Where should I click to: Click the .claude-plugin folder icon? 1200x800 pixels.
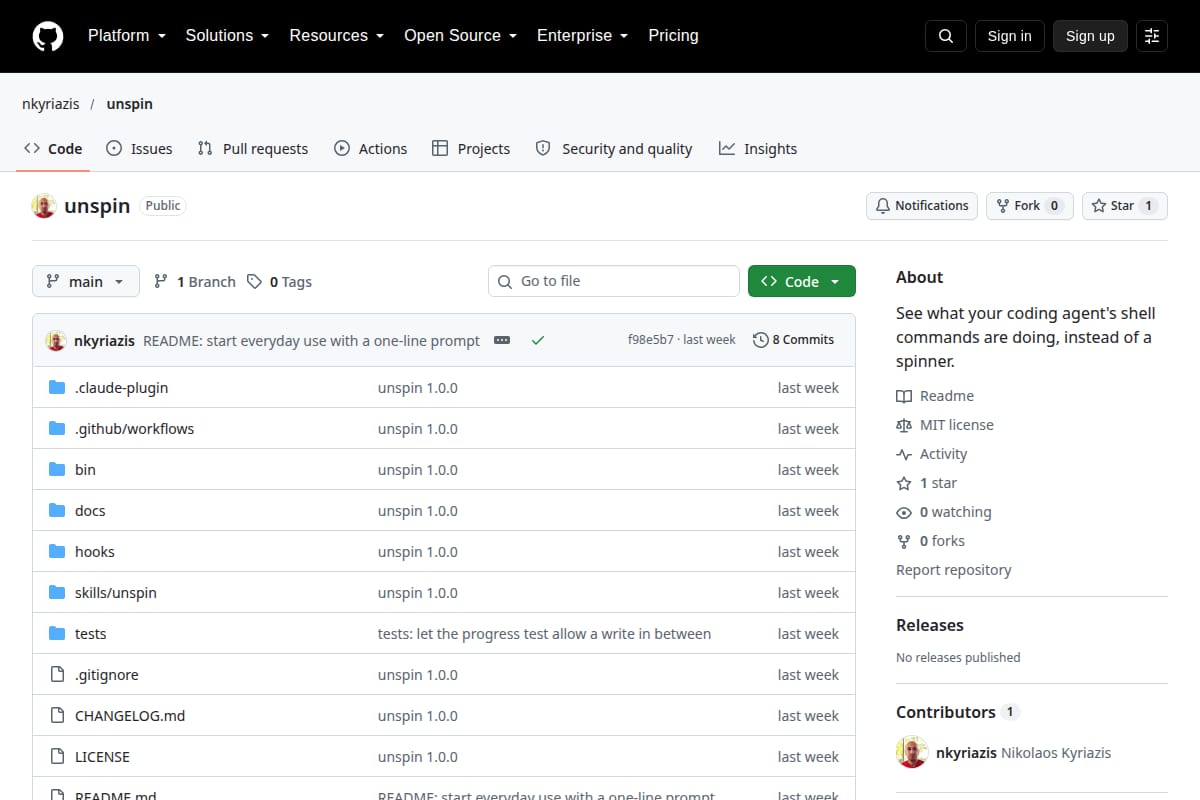[x=57, y=388]
